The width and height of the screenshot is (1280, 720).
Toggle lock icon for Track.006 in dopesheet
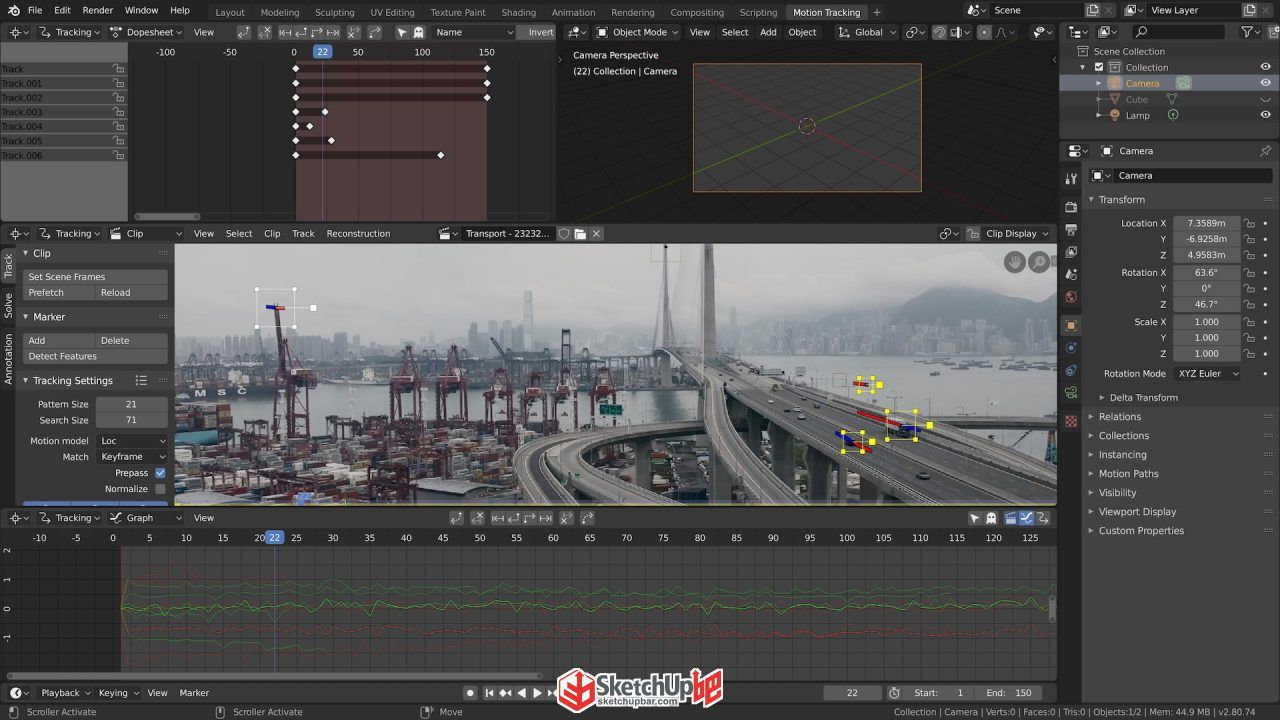click(118, 155)
